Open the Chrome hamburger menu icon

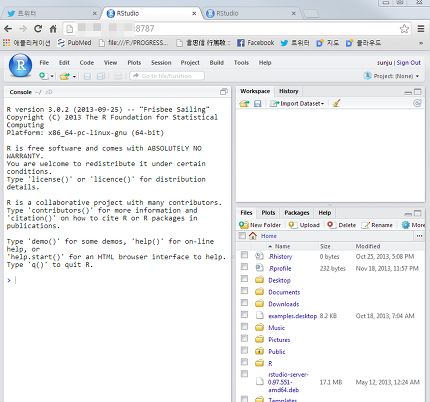tap(421, 29)
